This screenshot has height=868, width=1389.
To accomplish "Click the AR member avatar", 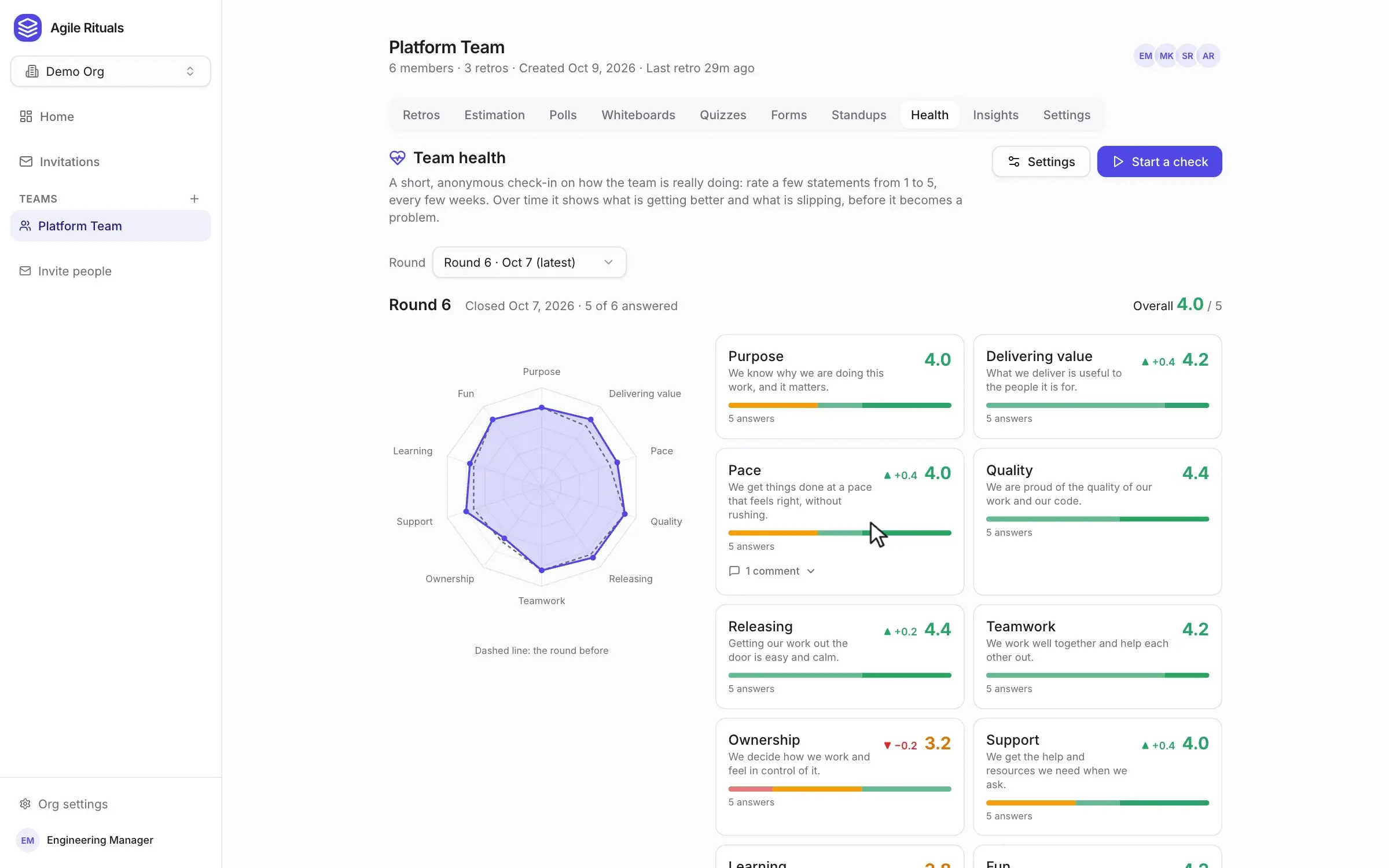I will (x=1208, y=56).
